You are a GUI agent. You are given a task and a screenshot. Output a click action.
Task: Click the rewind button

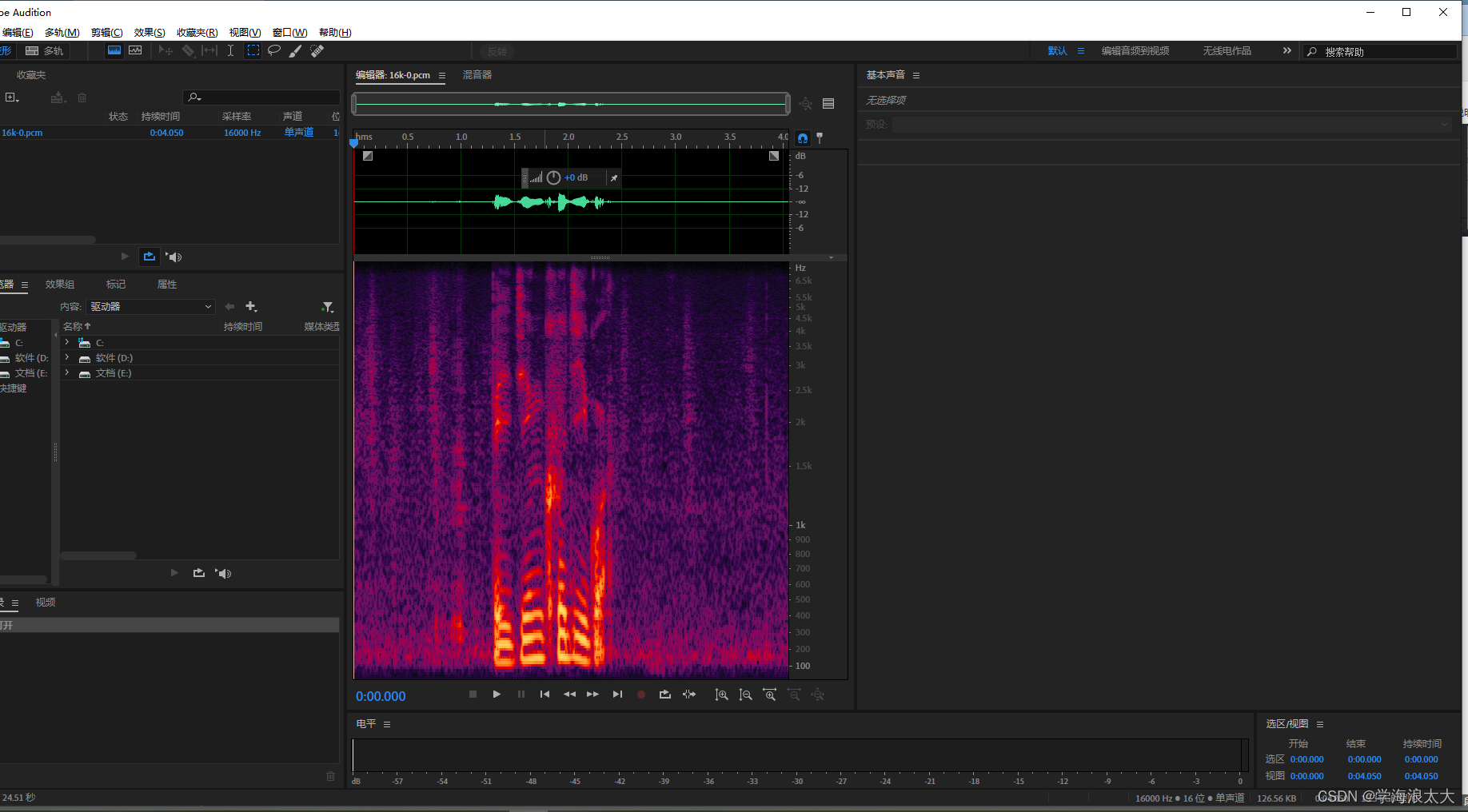pyautogui.click(x=569, y=695)
